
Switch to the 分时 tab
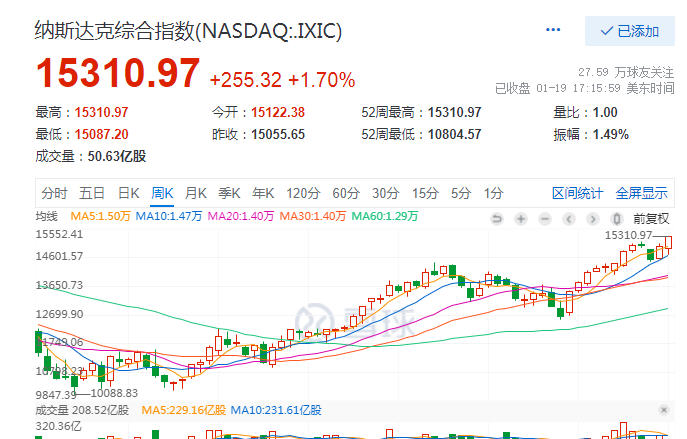tap(54, 193)
